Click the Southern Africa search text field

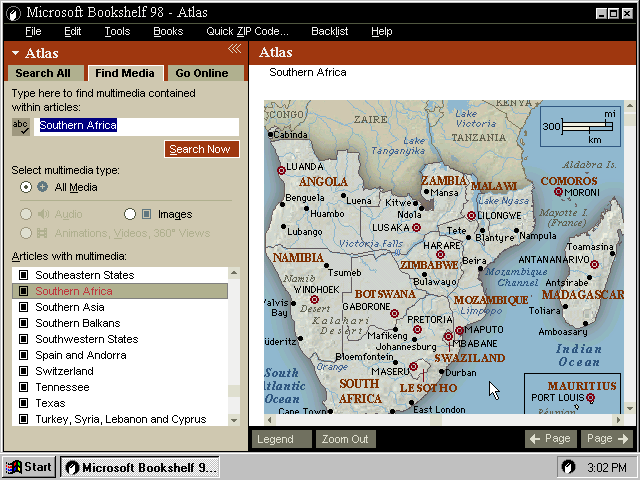137,126
